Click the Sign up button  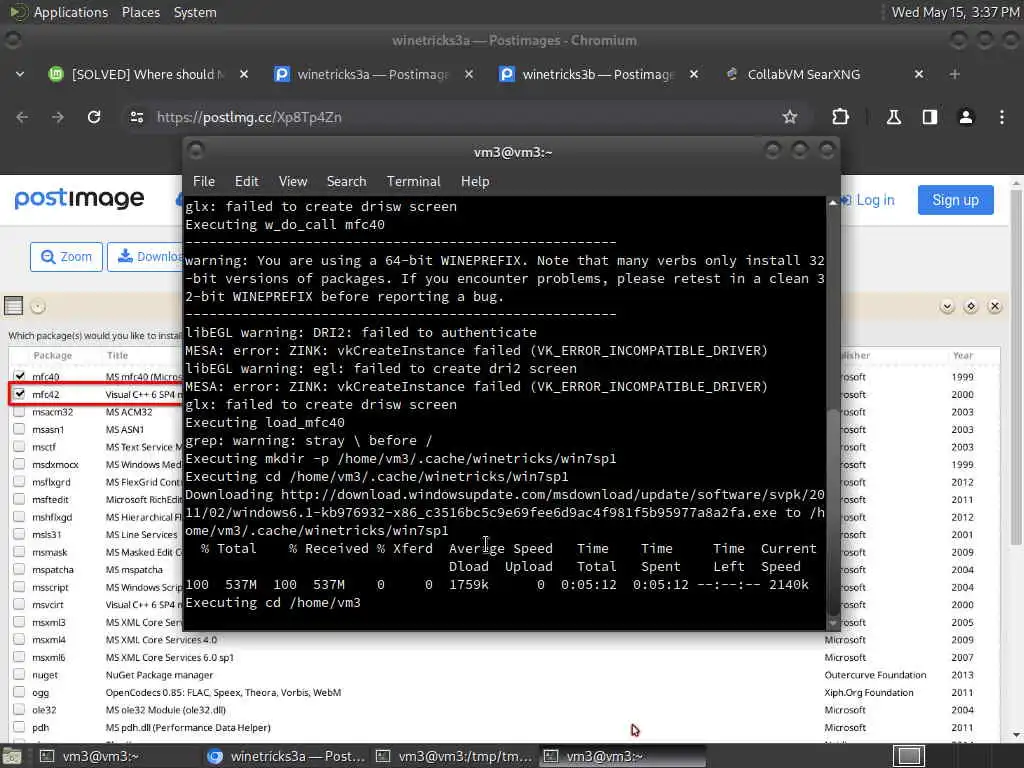coord(955,200)
